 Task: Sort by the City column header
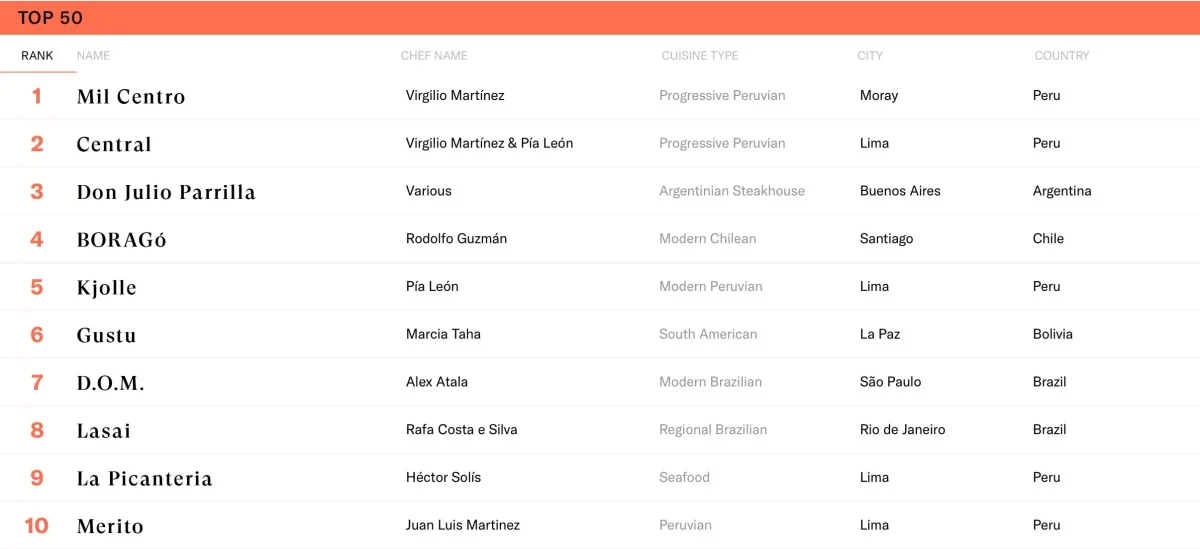click(870, 56)
